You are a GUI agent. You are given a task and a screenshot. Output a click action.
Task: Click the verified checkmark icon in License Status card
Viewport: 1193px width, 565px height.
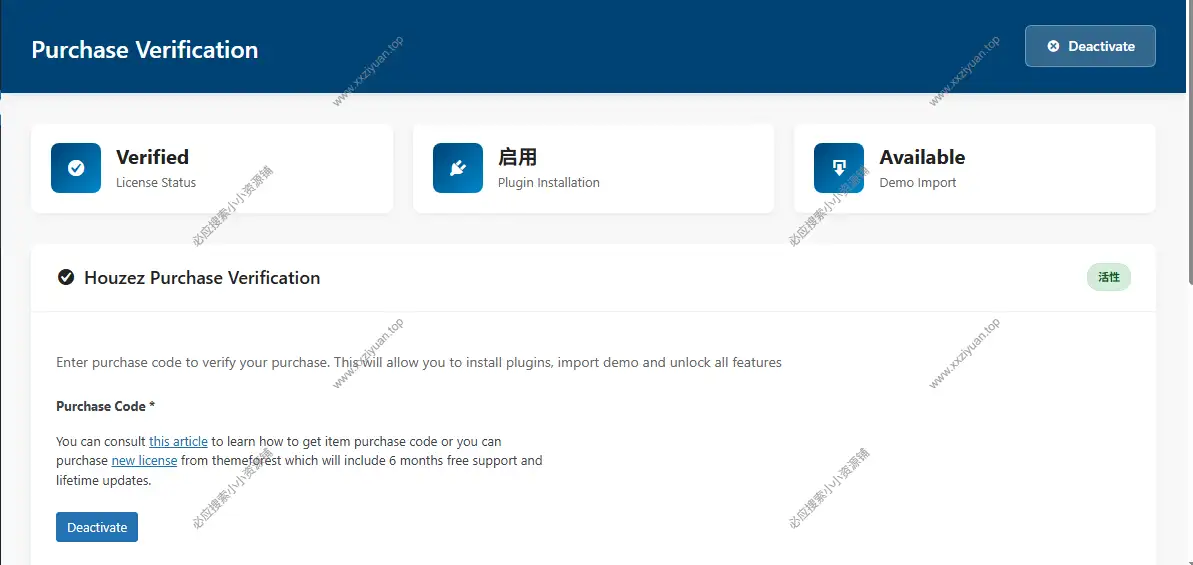(x=76, y=168)
